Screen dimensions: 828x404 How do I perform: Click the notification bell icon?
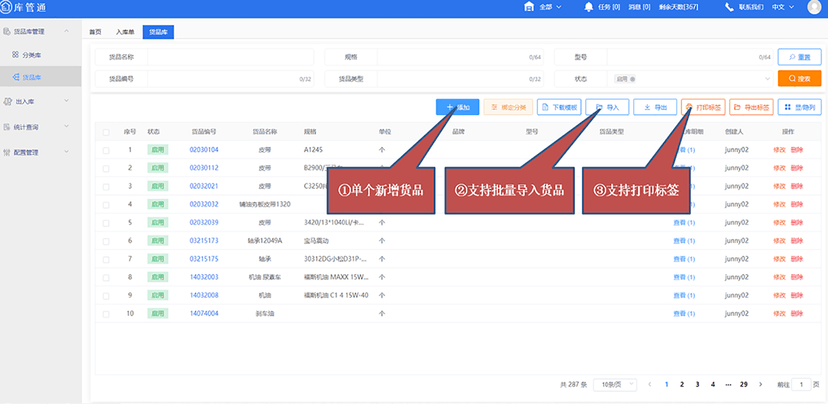click(589, 7)
